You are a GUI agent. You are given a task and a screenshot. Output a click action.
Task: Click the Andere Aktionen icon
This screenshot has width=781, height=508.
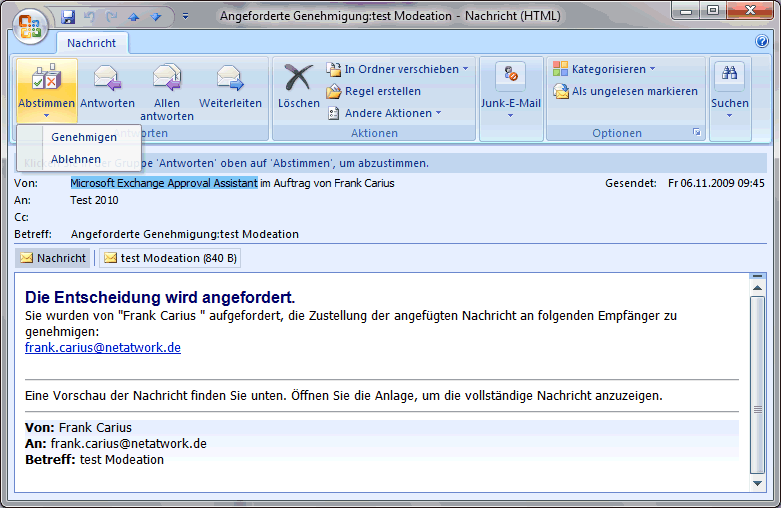333,113
